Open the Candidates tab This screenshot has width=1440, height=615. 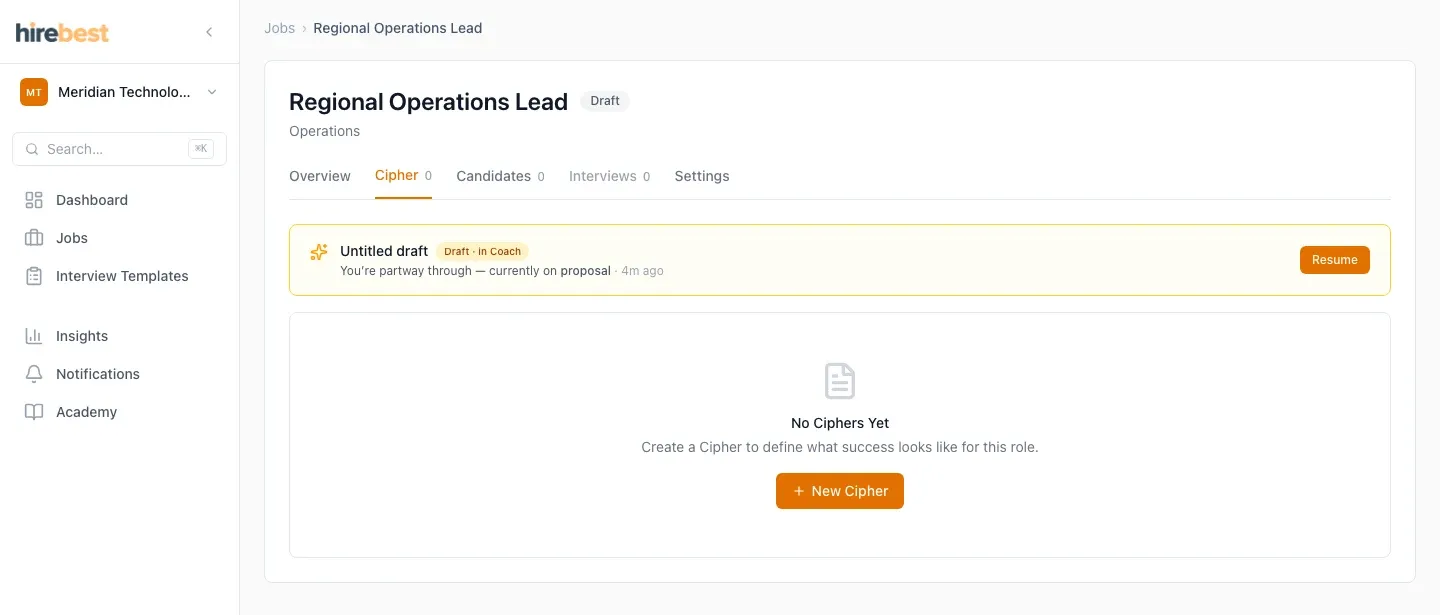pos(500,176)
